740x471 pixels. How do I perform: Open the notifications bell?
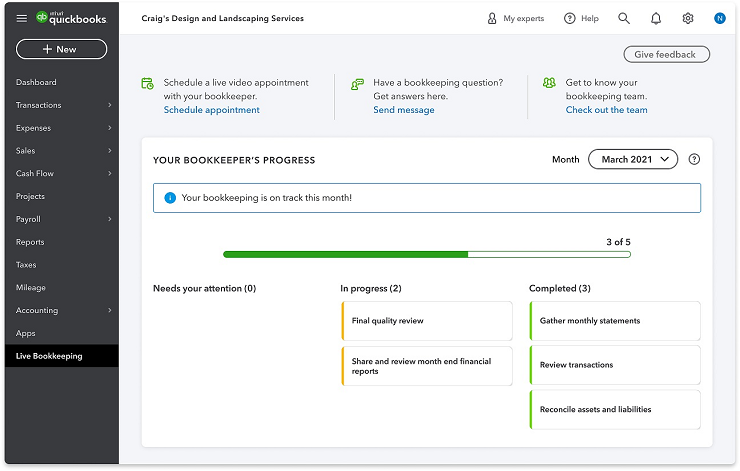656,18
